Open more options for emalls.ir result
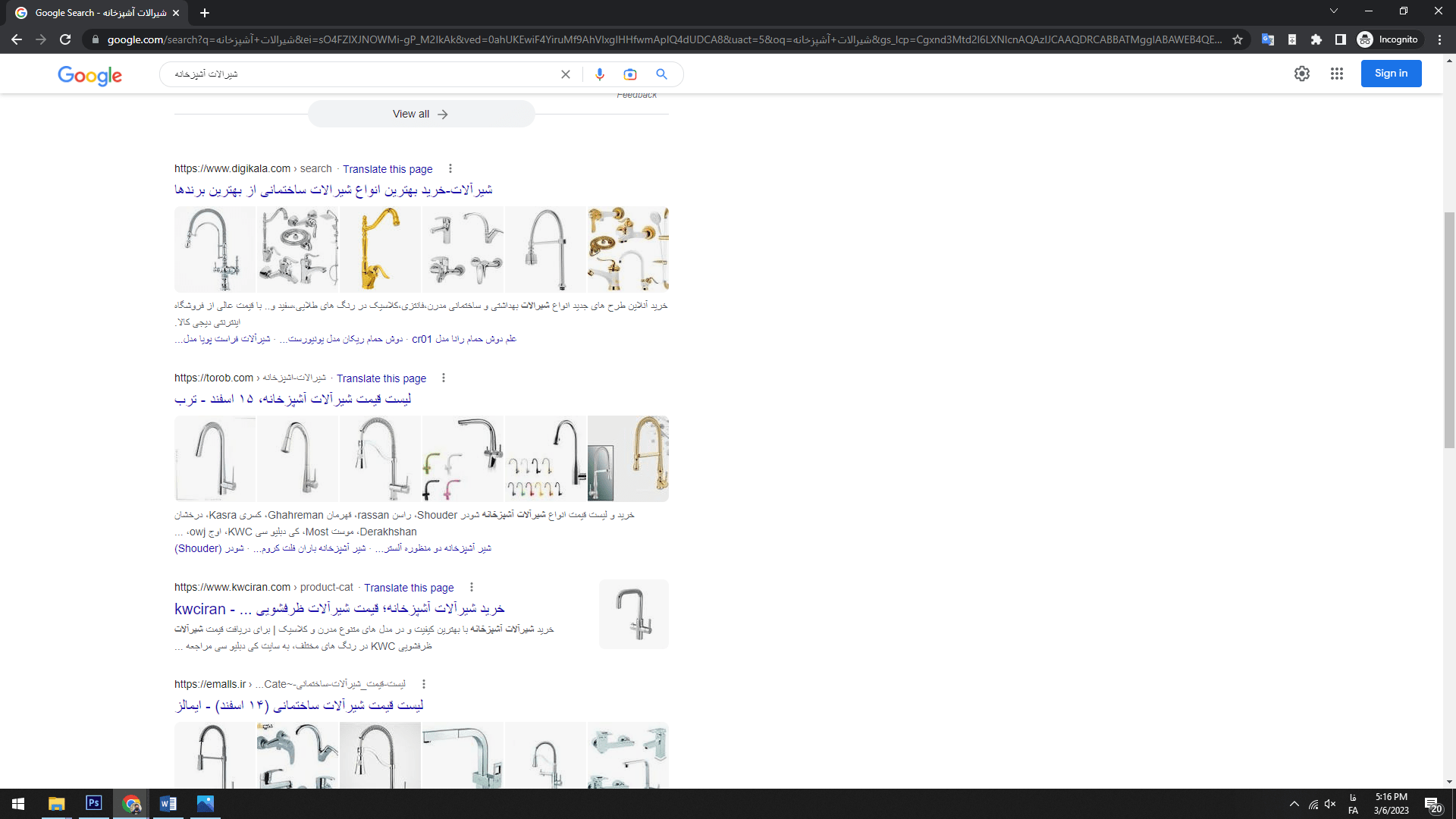 424,684
